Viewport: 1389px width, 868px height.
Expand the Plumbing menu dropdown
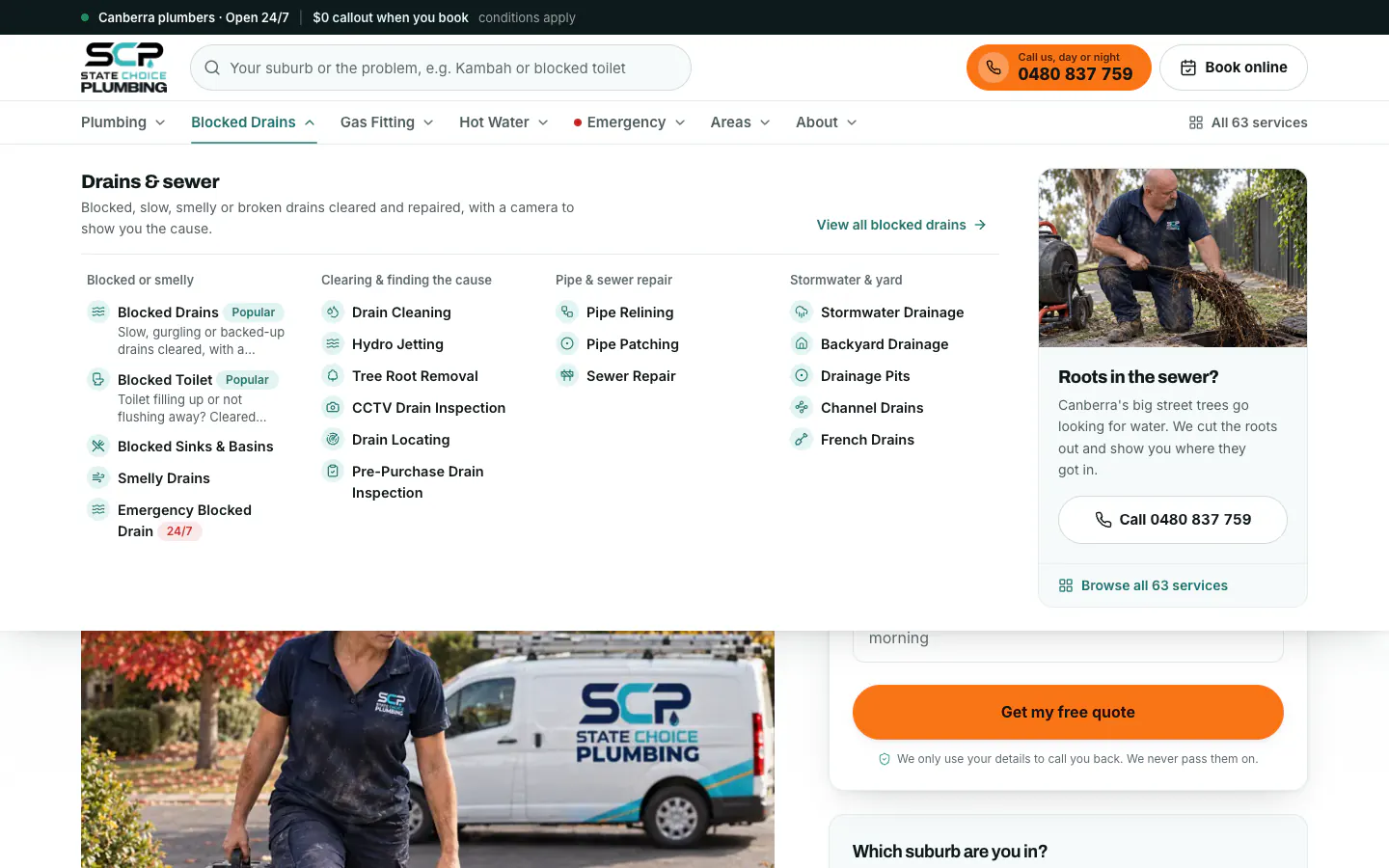pyautogui.click(x=123, y=122)
